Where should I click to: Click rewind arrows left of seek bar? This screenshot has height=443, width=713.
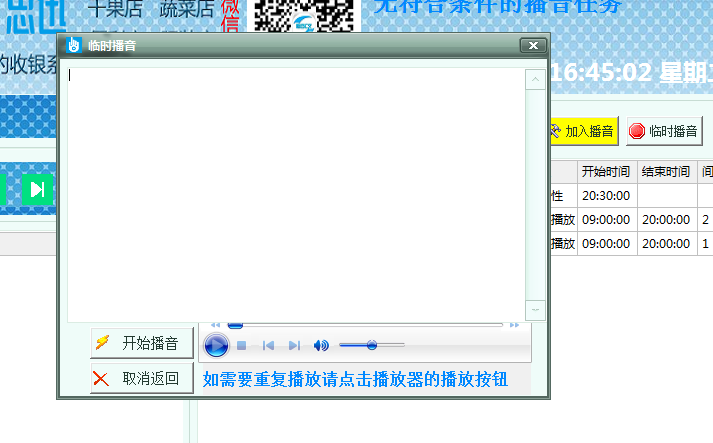pyautogui.click(x=215, y=325)
